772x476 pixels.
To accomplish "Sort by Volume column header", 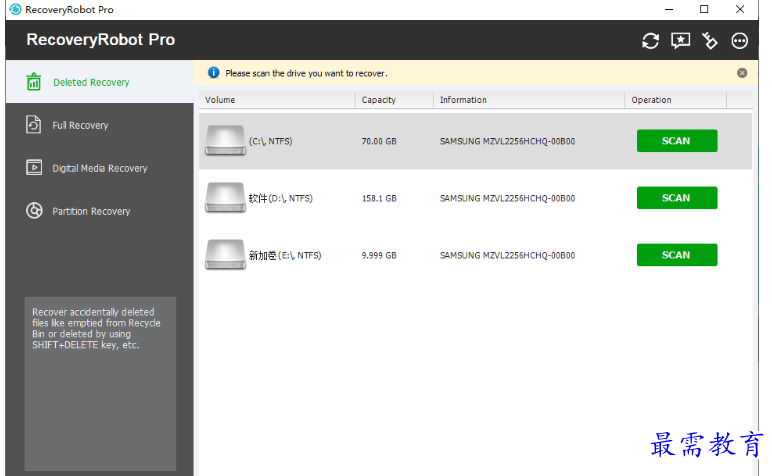I will 277,100.
